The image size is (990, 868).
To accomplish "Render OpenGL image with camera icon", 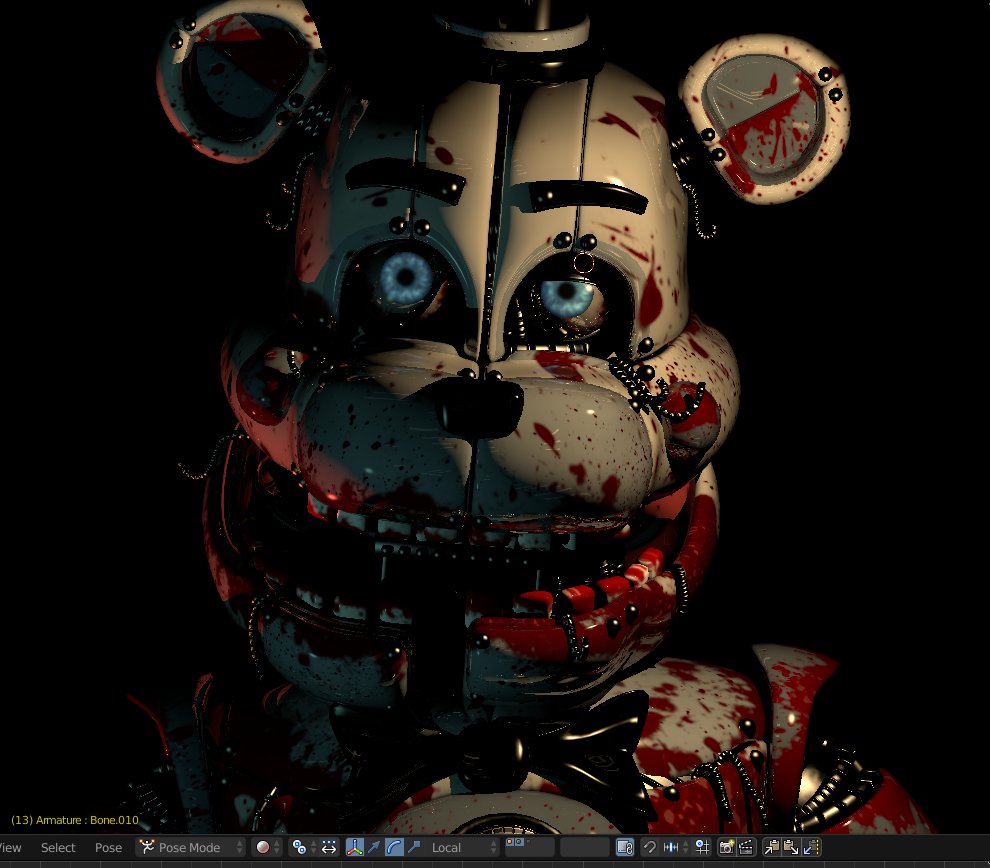I will [x=726, y=847].
